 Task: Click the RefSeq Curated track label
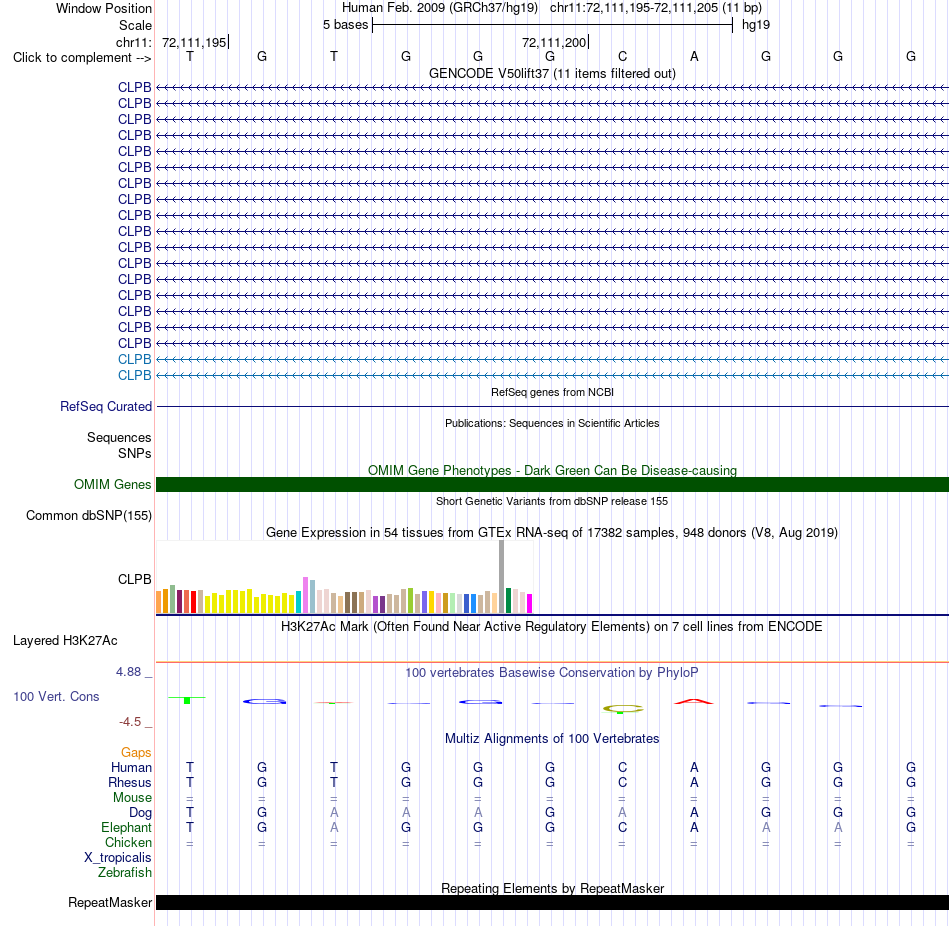pos(106,407)
